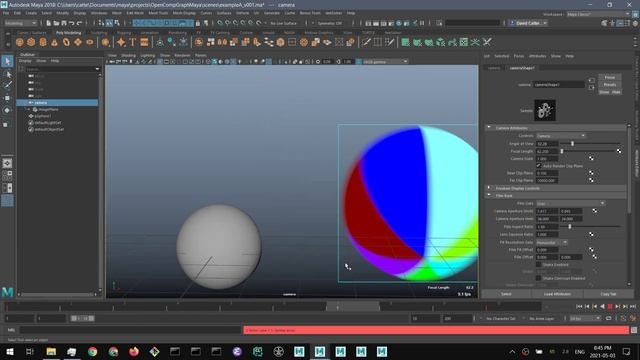This screenshot has height=360, width=640.
Task: Click the map button beside Focal Length
Action: coord(619,151)
